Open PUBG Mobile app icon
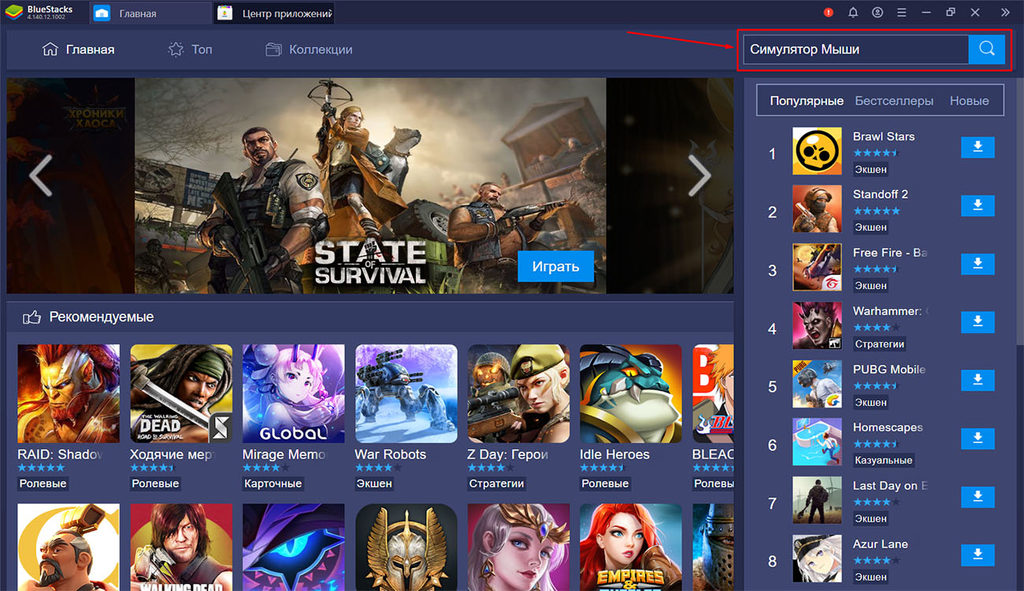Screen dimensions: 1024x591 click(817, 384)
